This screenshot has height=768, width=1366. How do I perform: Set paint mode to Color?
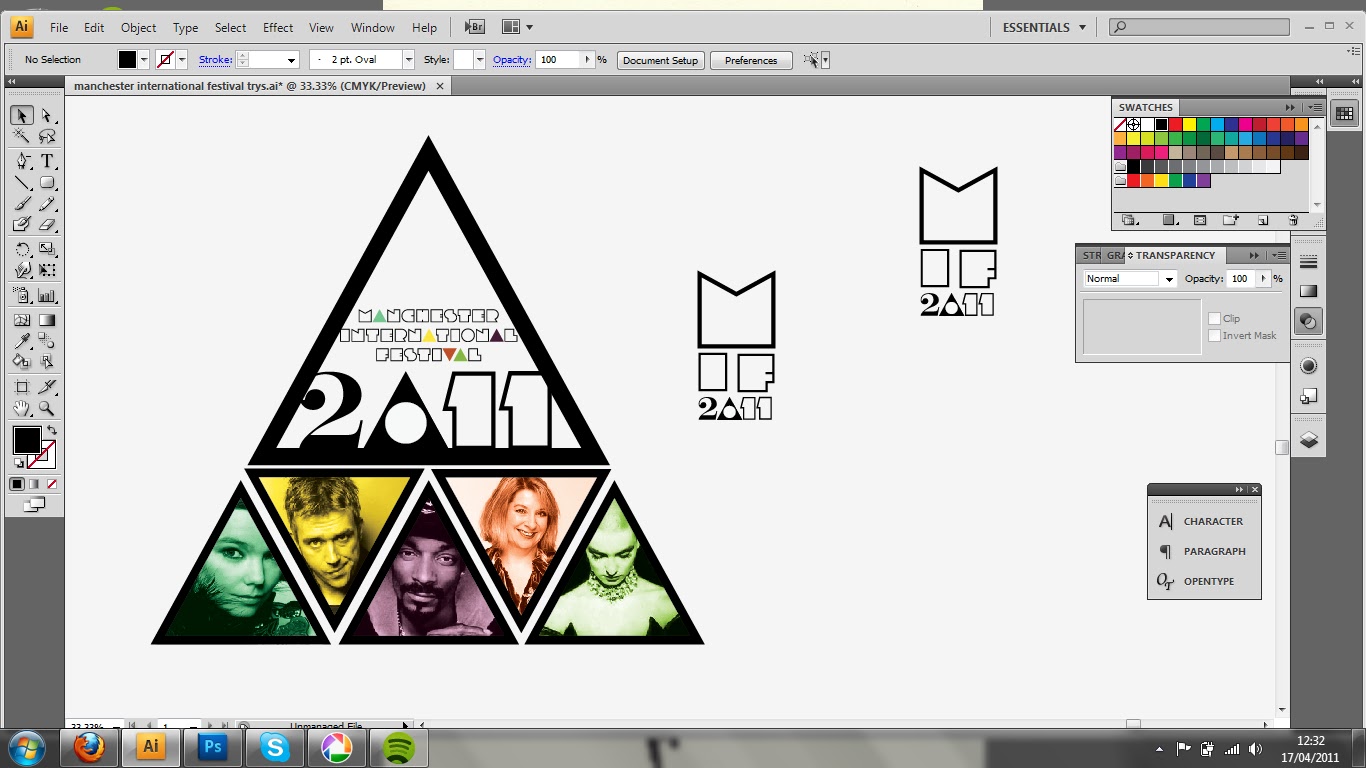(17, 484)
